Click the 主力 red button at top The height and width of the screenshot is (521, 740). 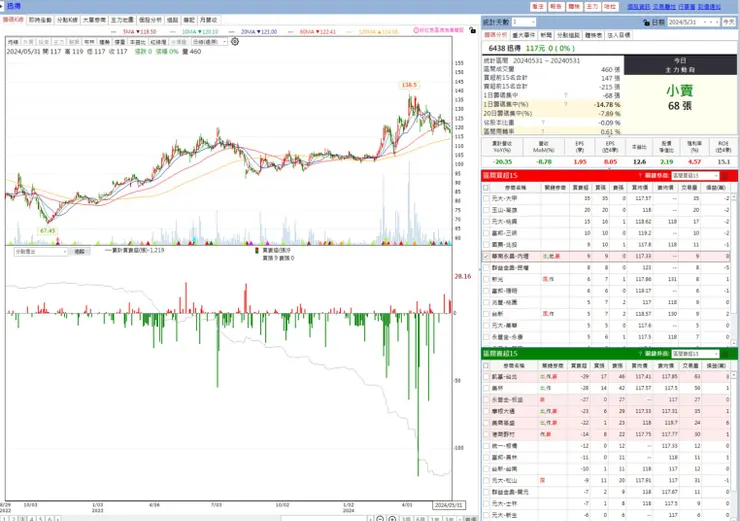[592, 7]
